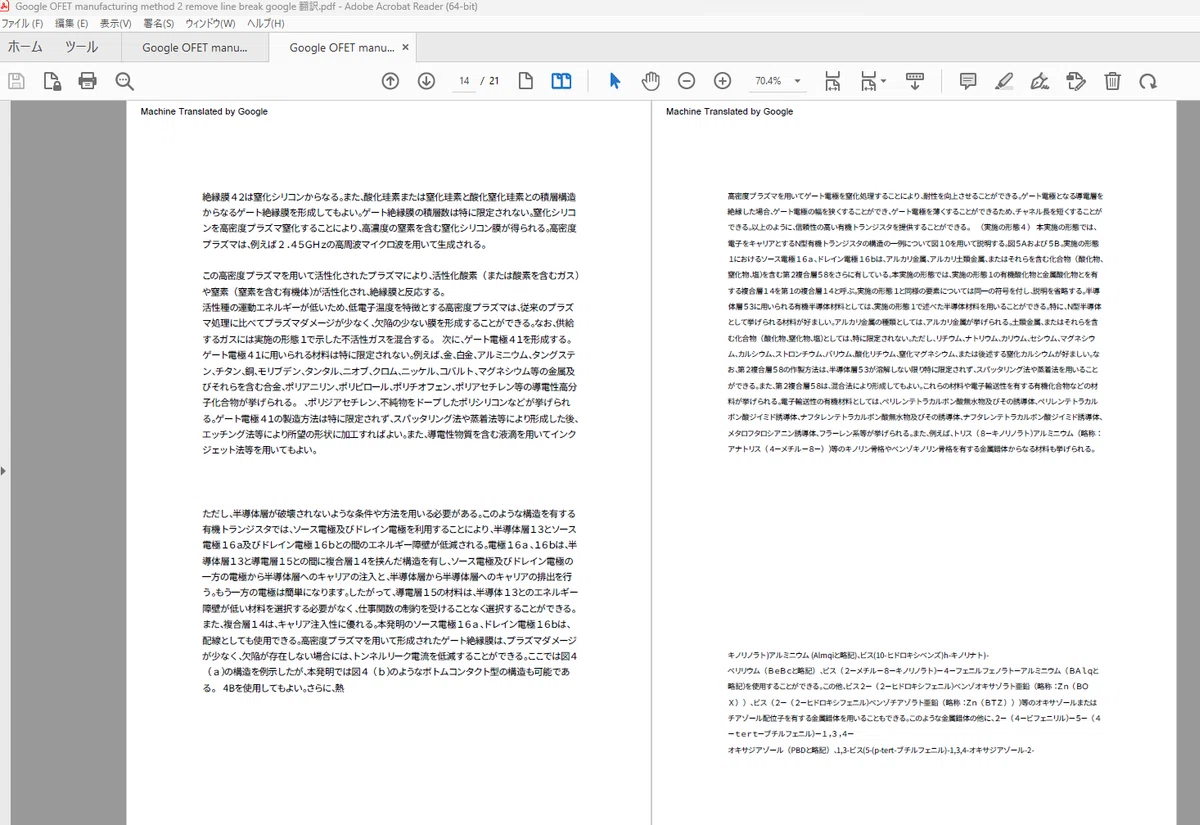
Task: Click the stamp tool icon
Action: pyautogui.click(x=1076, y=81)
